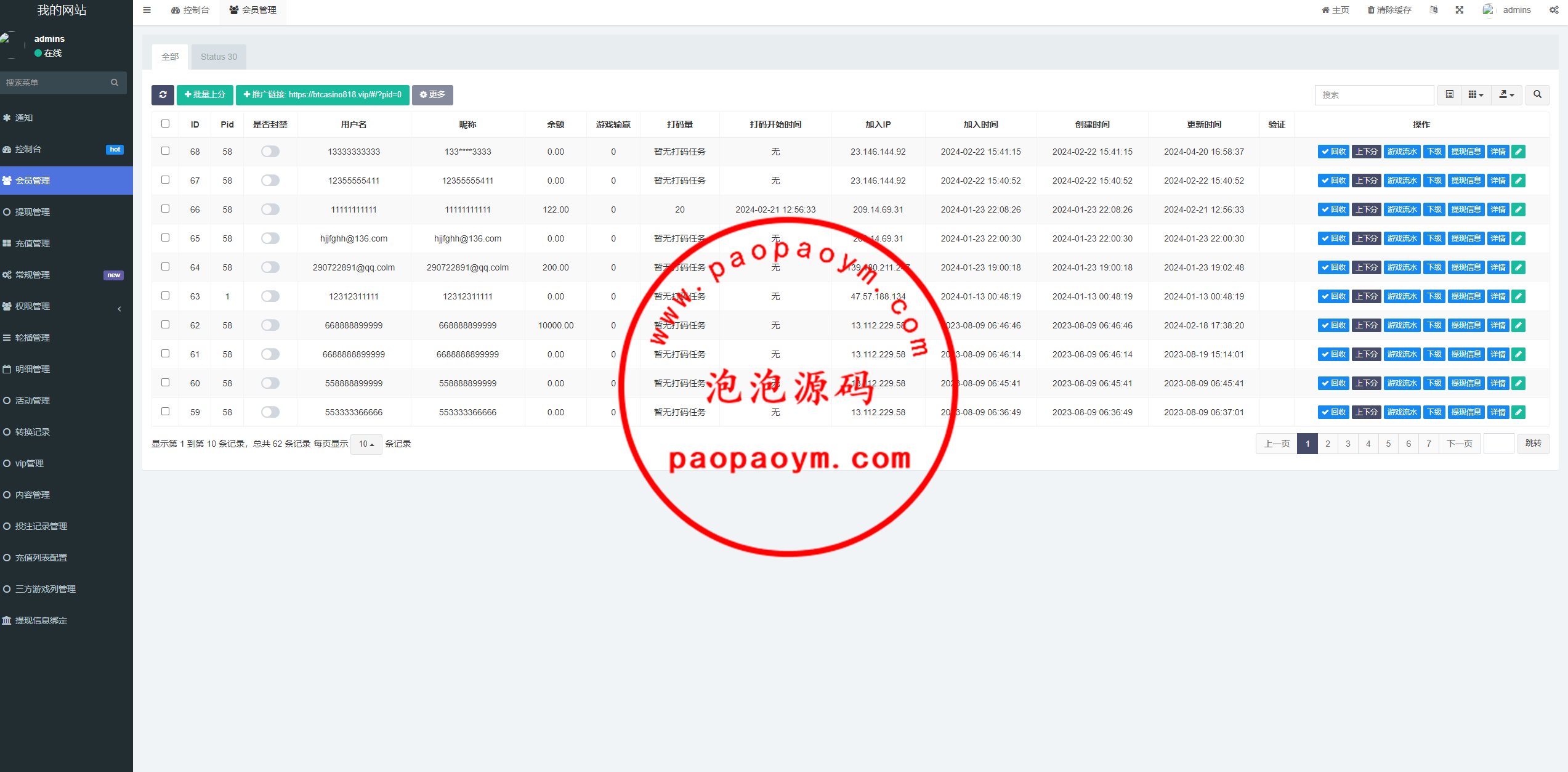The width and height of the screenshot is (1568, 772).
Task: Select the checkbox for ID 68 row
Action: click(x=165, y=151)
